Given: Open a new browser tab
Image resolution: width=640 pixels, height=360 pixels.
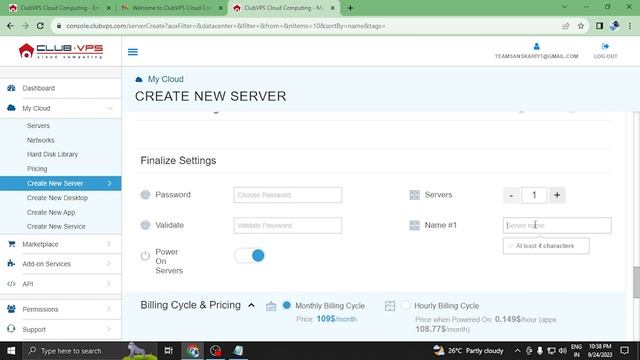Looking at the screenshot, I should click(350, 8).
